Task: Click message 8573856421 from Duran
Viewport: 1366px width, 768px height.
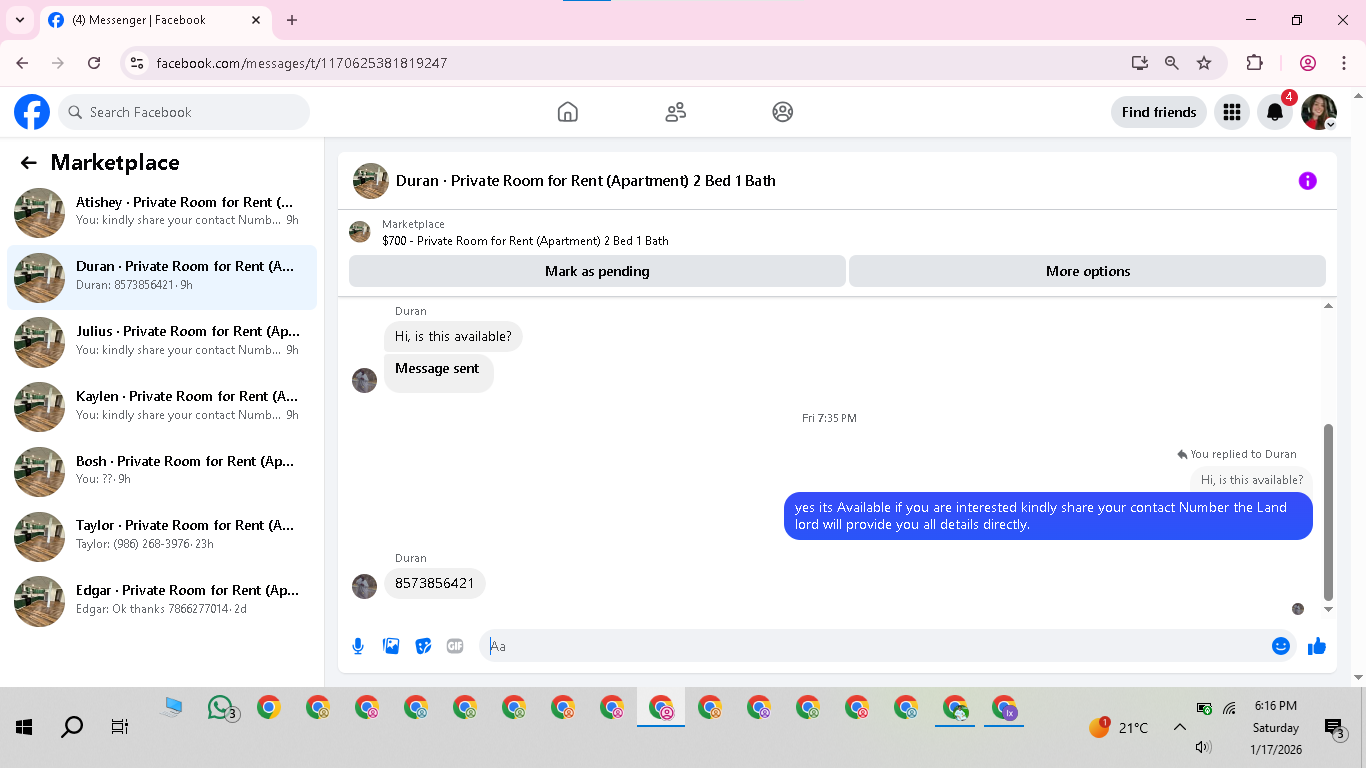Action: [435, 583]
